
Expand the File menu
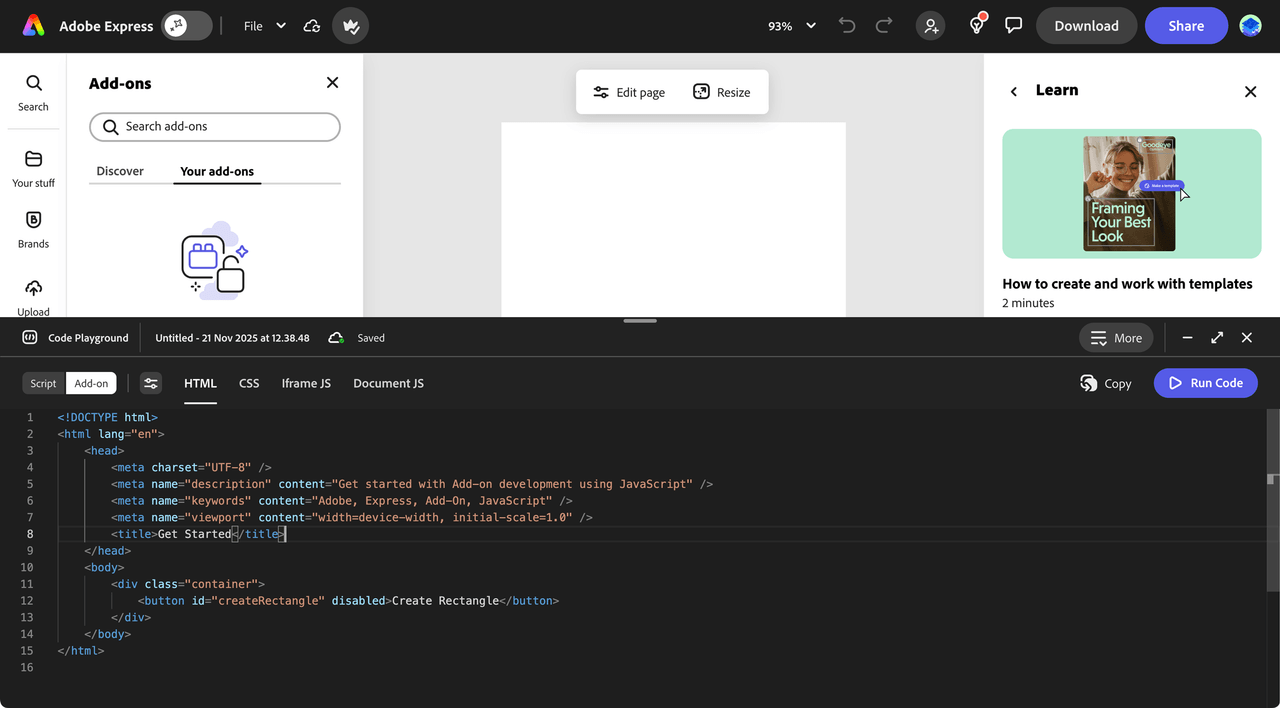pos(263,26)
